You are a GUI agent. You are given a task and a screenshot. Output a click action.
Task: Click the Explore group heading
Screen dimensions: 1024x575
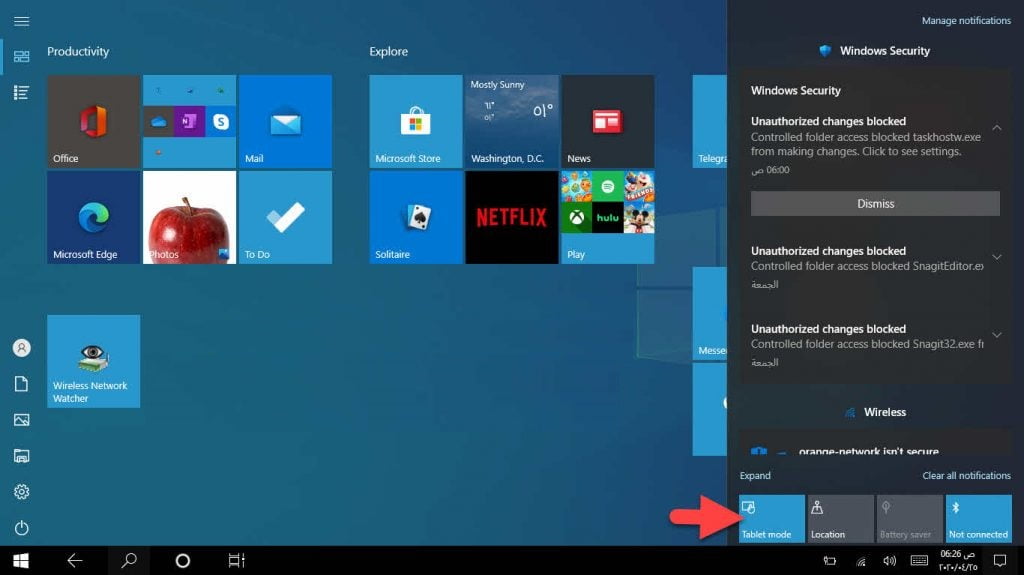pyautogui.click(x=389, y=52)
